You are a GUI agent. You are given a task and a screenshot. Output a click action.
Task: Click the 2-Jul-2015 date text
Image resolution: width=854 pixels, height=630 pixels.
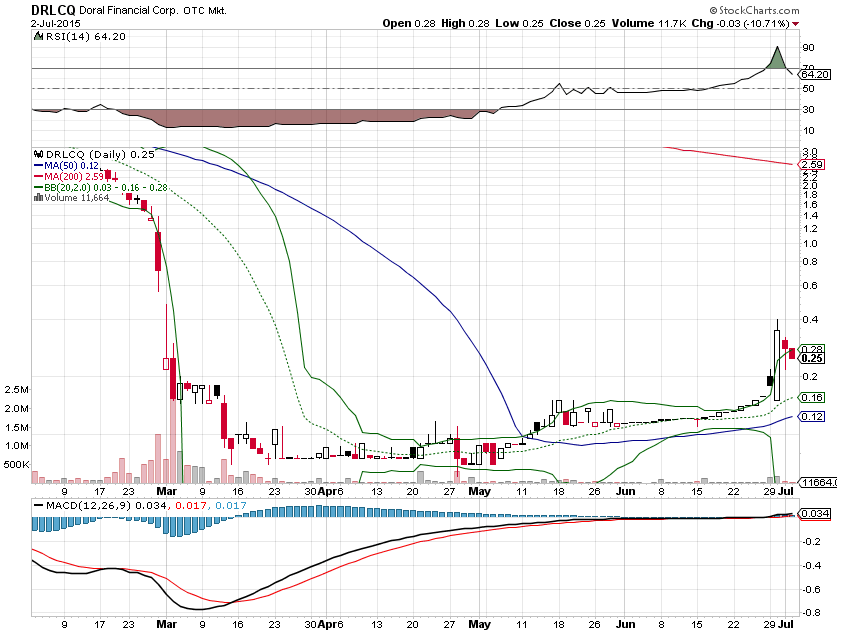point(56,23)
